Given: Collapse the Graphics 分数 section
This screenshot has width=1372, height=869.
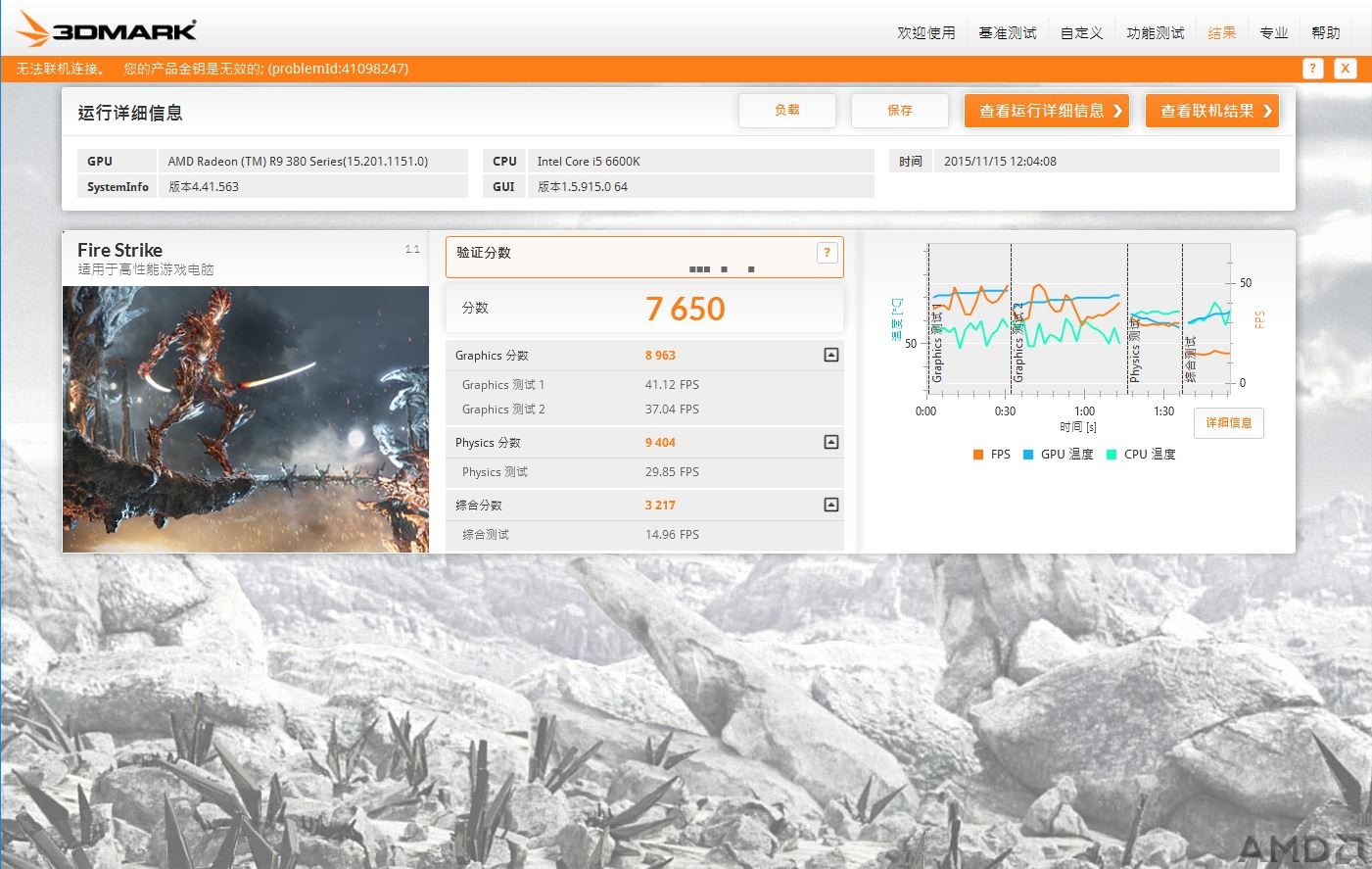Looking at the screenshot, I should click(830, 355).
